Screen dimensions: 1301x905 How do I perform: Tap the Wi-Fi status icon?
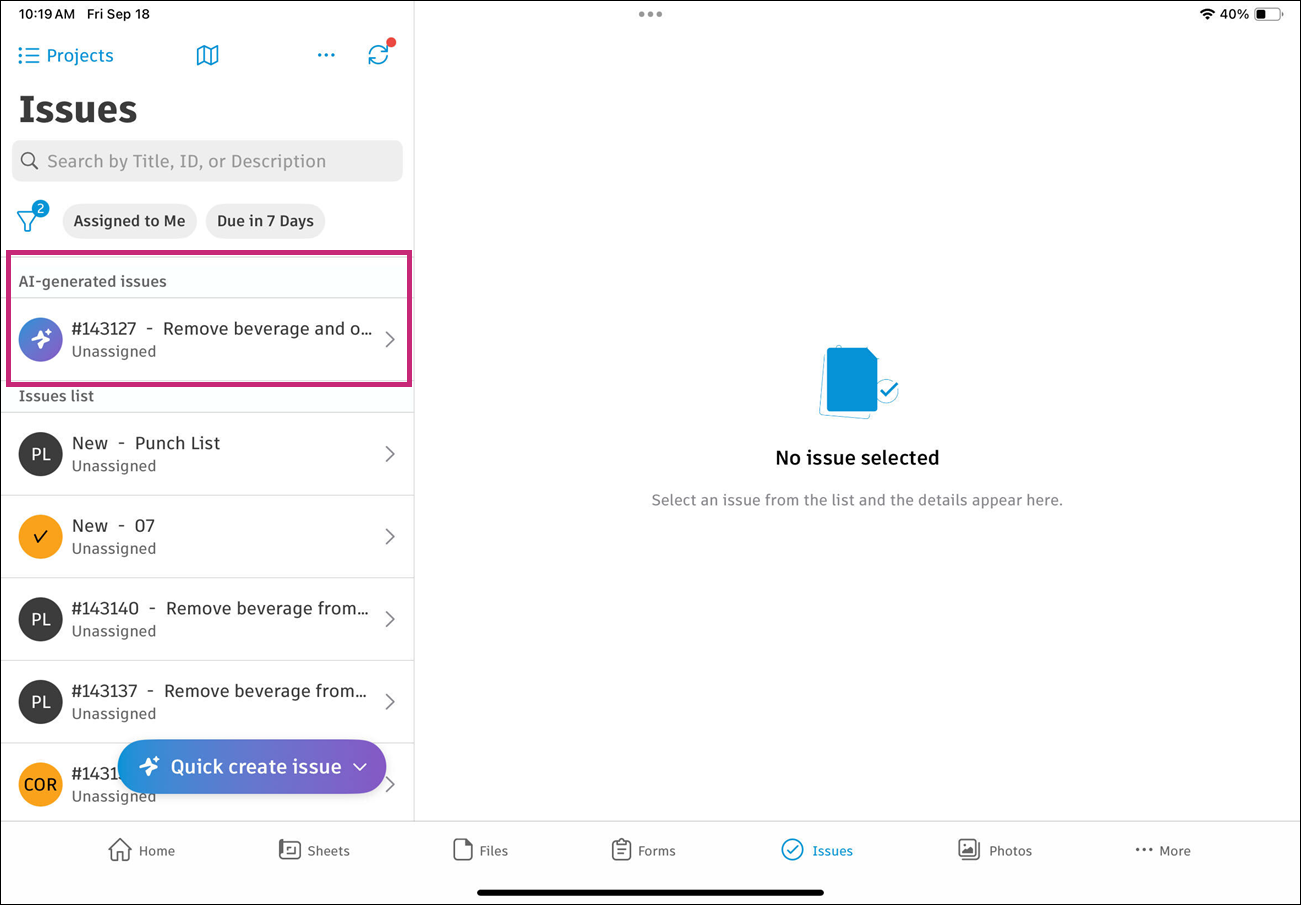tap(1207, 14)
